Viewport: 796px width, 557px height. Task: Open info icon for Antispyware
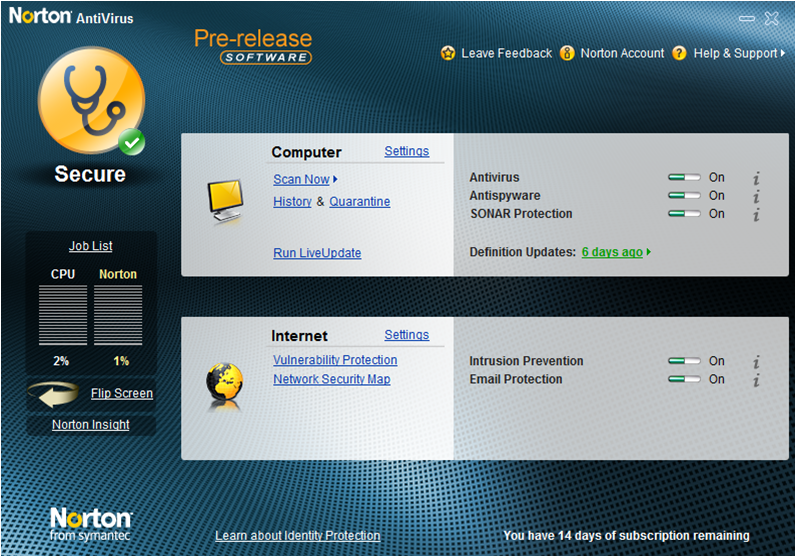pyautogui.click(x=756, y=196)
